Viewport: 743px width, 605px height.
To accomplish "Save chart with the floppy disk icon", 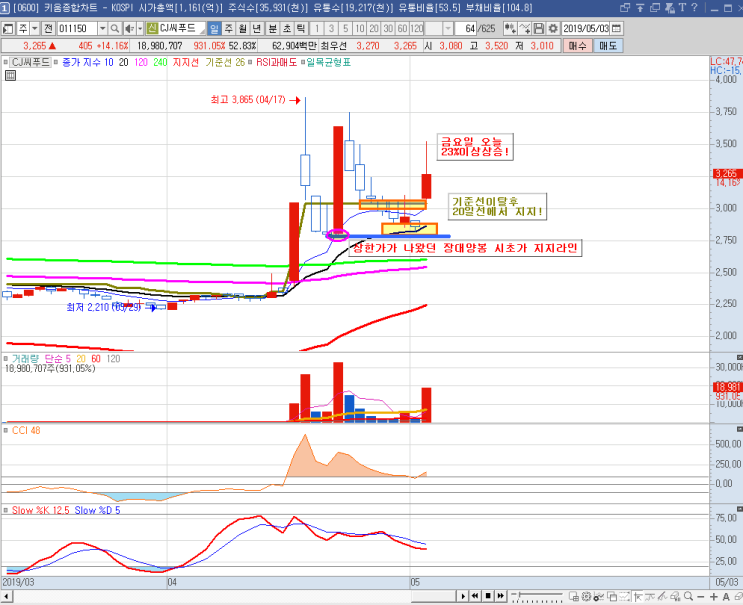I will 539,29.
